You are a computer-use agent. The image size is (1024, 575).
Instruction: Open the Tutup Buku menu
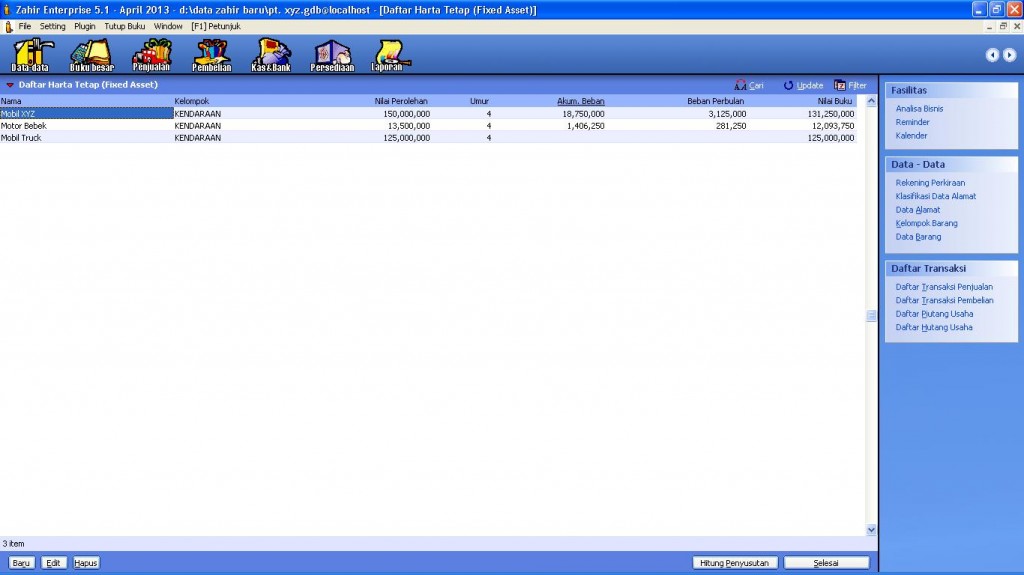coord(124,26)
